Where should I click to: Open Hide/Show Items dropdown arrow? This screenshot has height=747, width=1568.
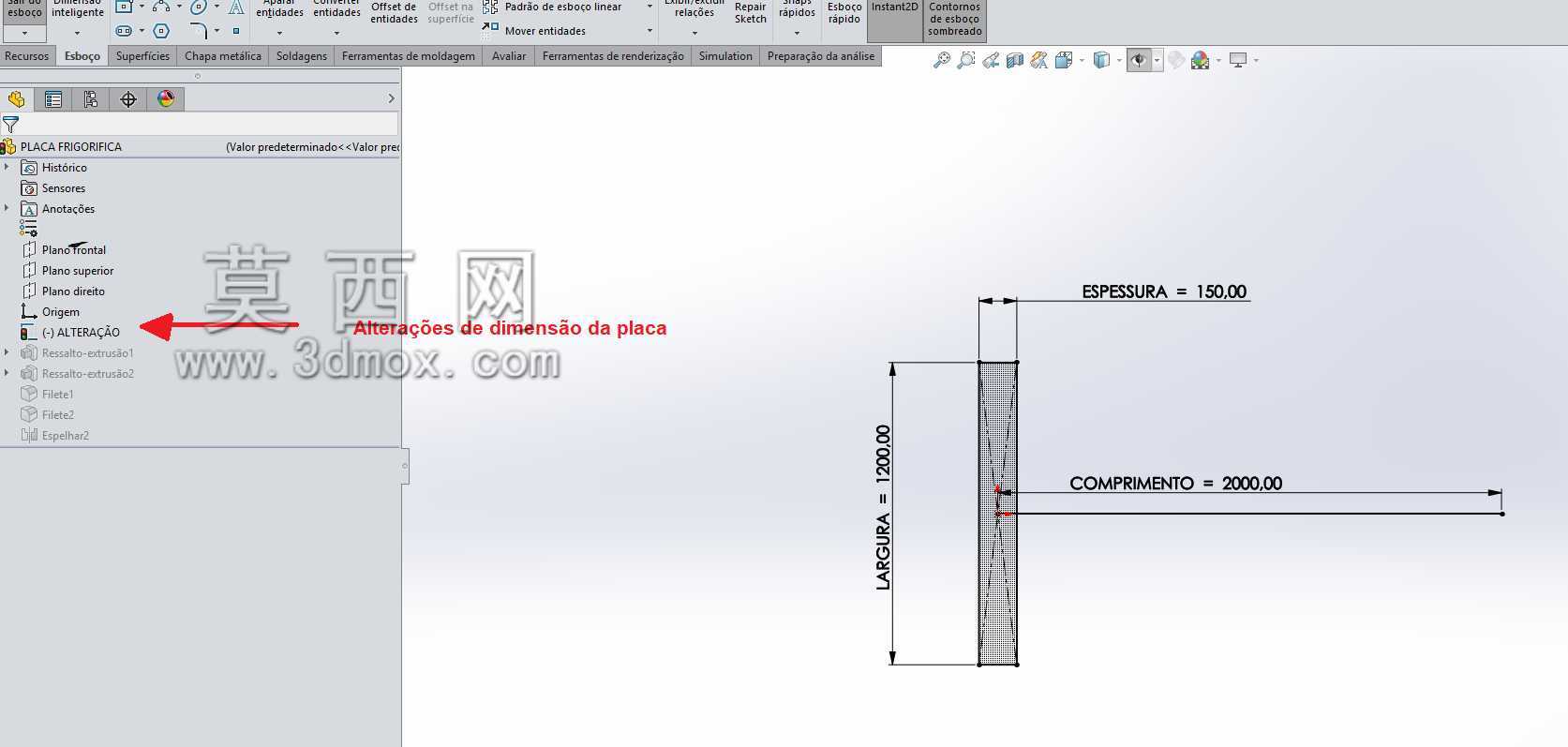point(1157,60)
